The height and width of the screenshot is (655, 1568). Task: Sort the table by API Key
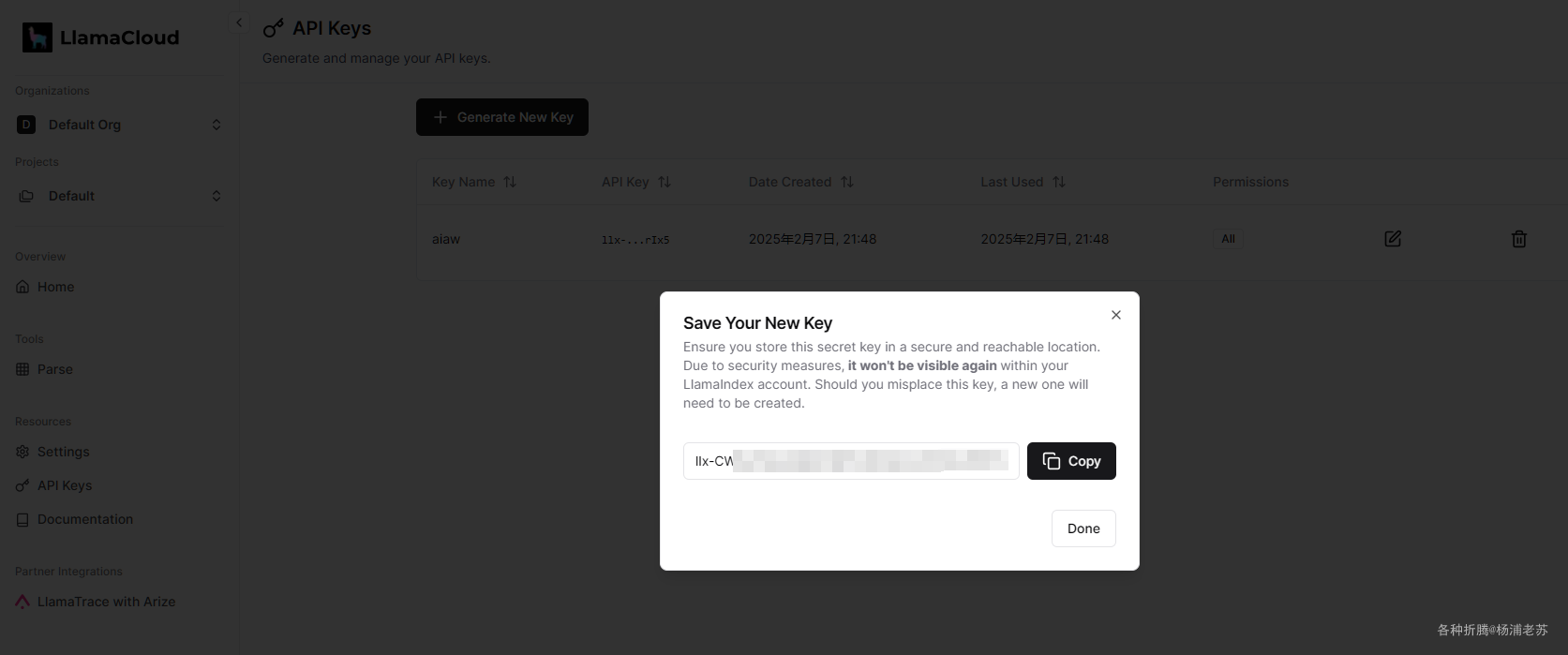click(x=636, y=182)
